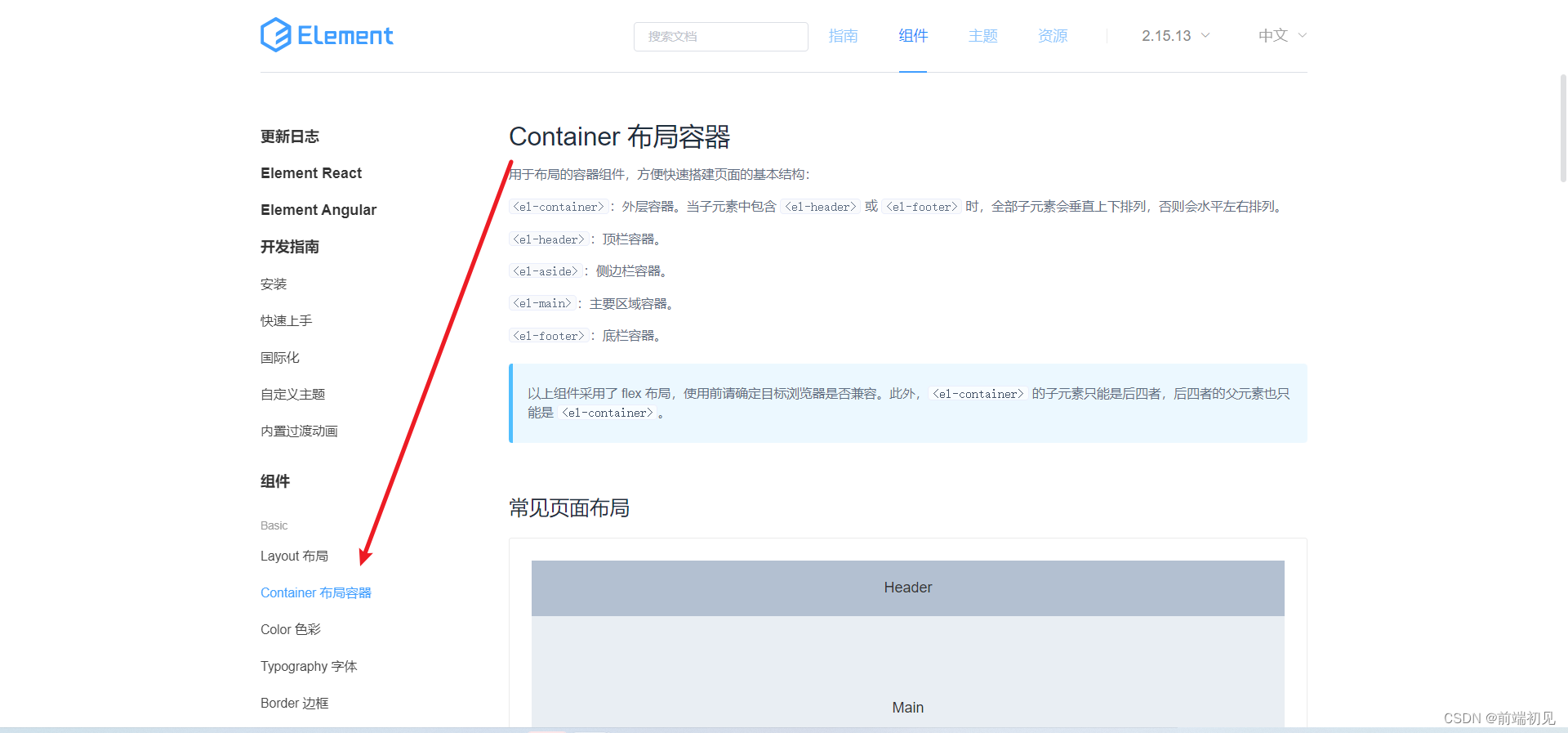Screen dimensions: 1568x733
Task: Select Border 边框 in sidebar
Action: [295, 704]
